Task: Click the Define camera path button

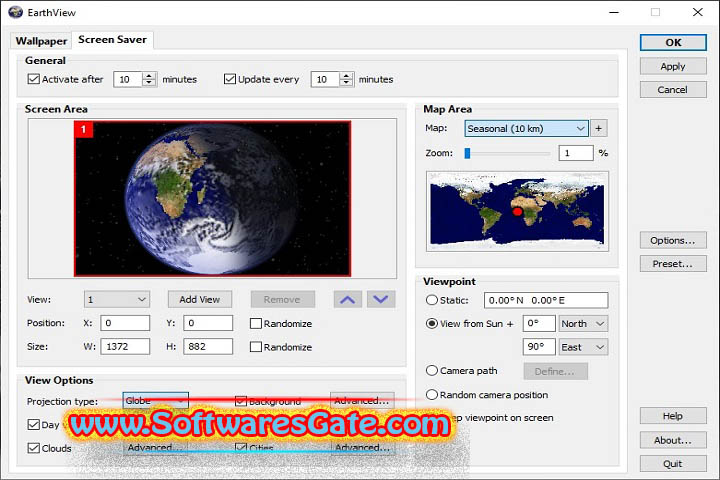Action: 556,371
